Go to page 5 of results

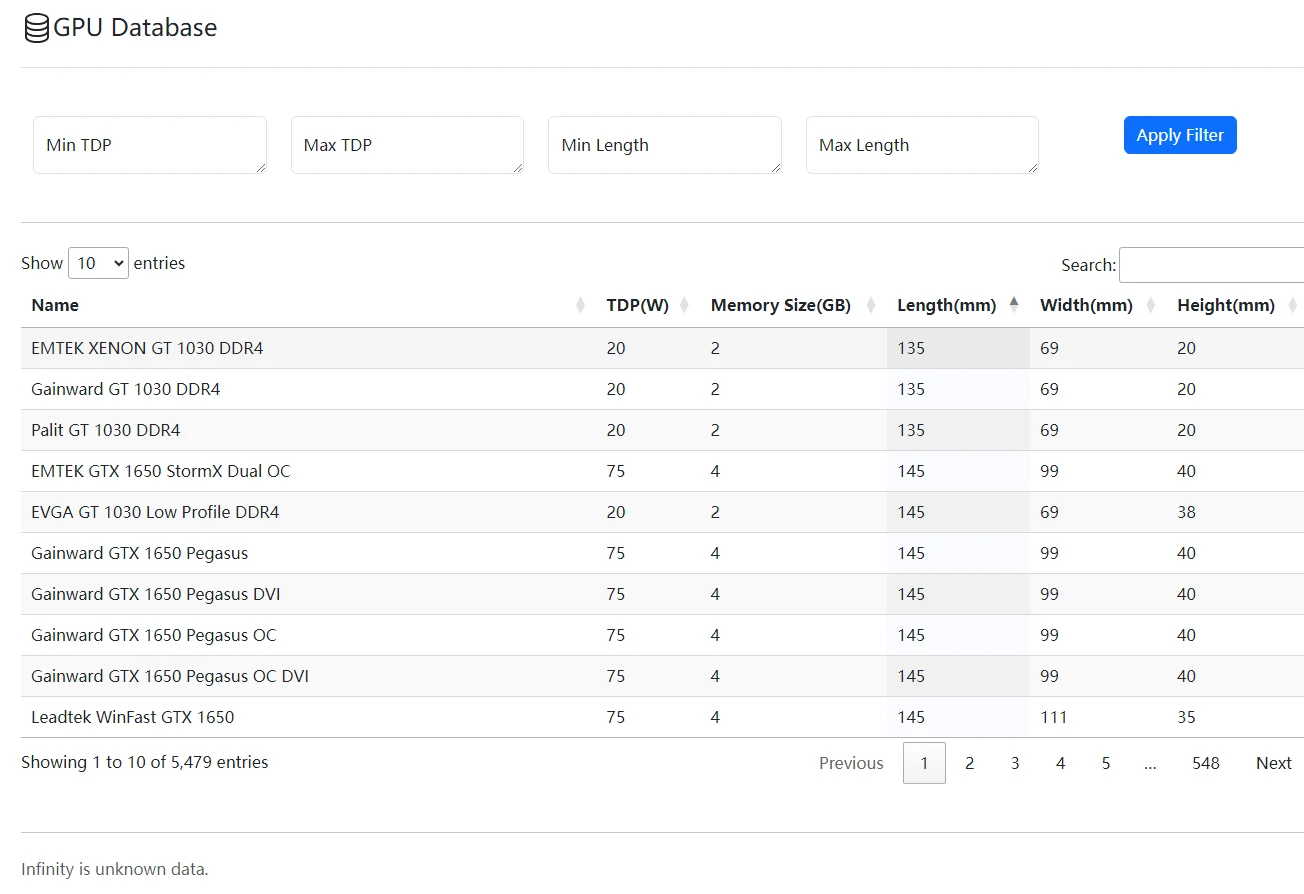click(1106, 763)
